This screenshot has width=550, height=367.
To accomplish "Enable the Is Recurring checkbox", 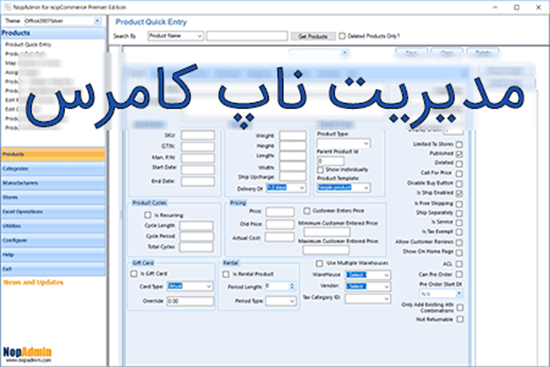I will pyautogui.click(x=148, y=215).
